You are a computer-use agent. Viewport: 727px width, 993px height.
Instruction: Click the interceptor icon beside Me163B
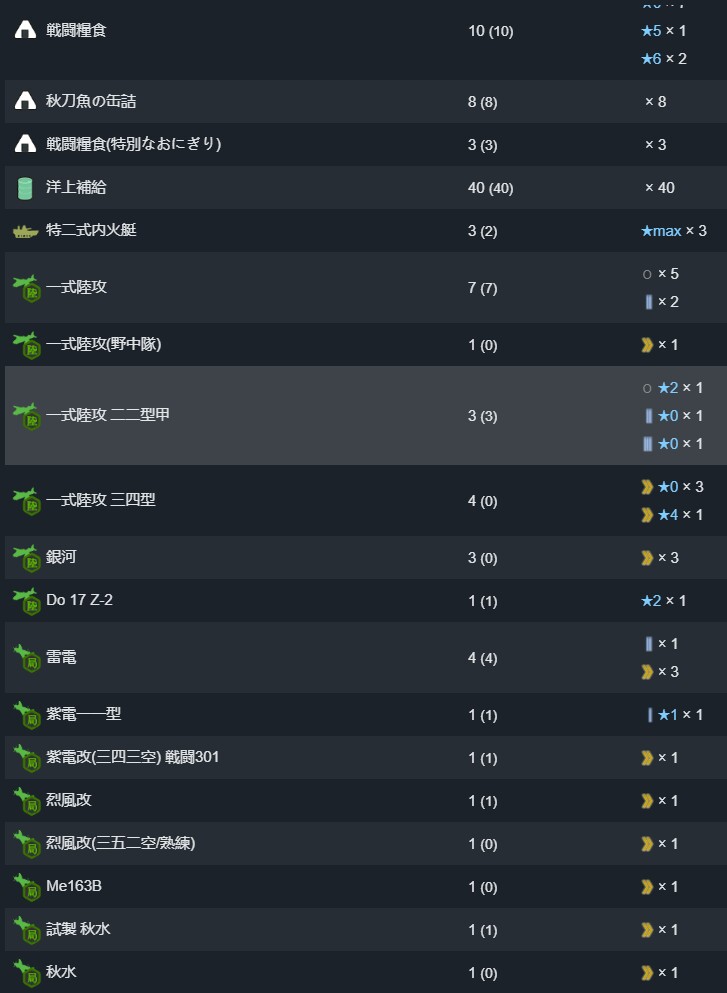coord(27,887)
